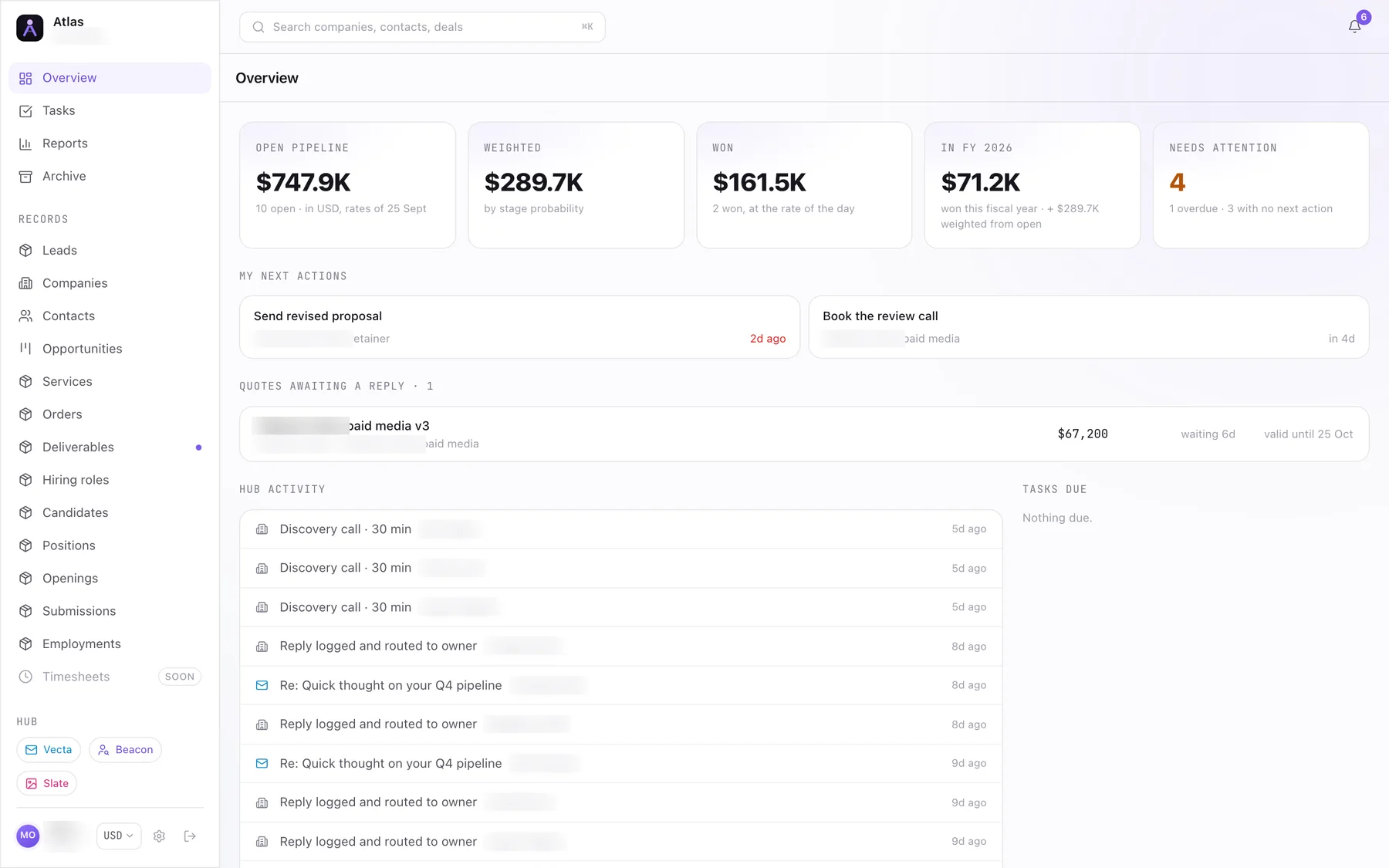Click the MO user avatar

pos(28,835)
